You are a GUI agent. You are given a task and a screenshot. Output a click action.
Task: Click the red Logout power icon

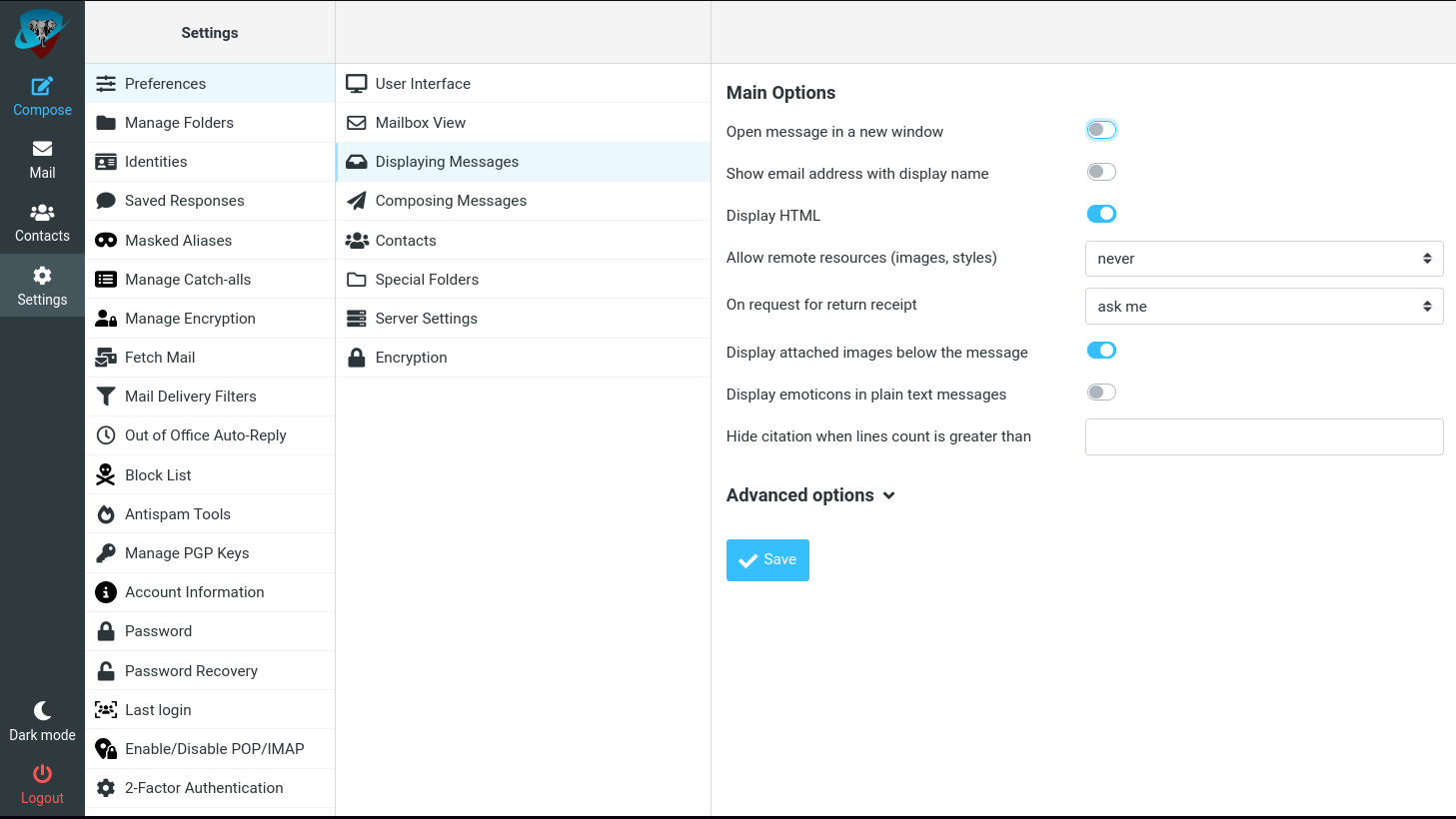(x=42, y=773)
